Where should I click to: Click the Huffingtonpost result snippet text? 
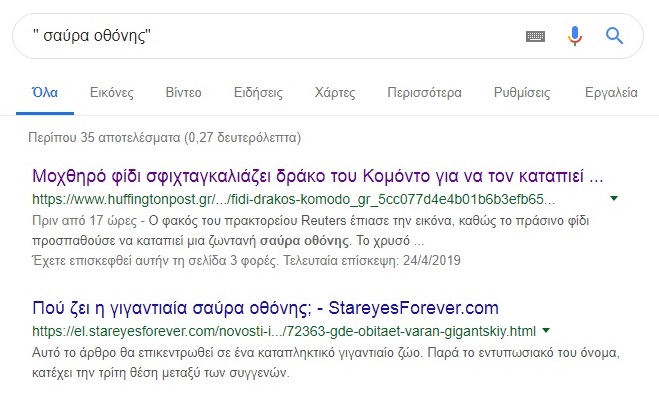311,231
